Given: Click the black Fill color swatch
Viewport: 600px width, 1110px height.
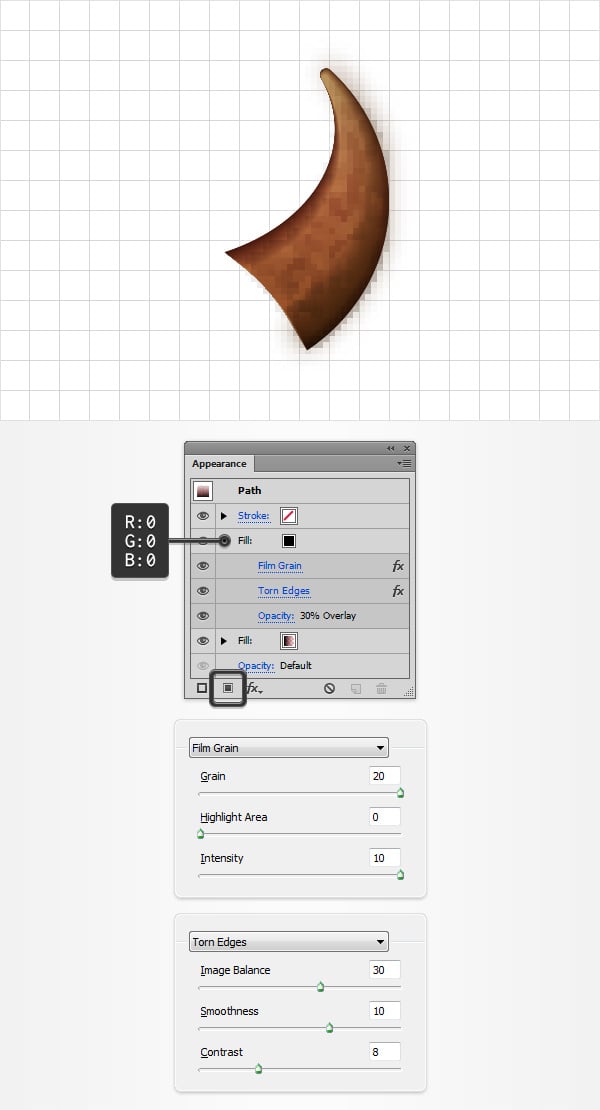Looking at the screenshot, I should [289, 541].
